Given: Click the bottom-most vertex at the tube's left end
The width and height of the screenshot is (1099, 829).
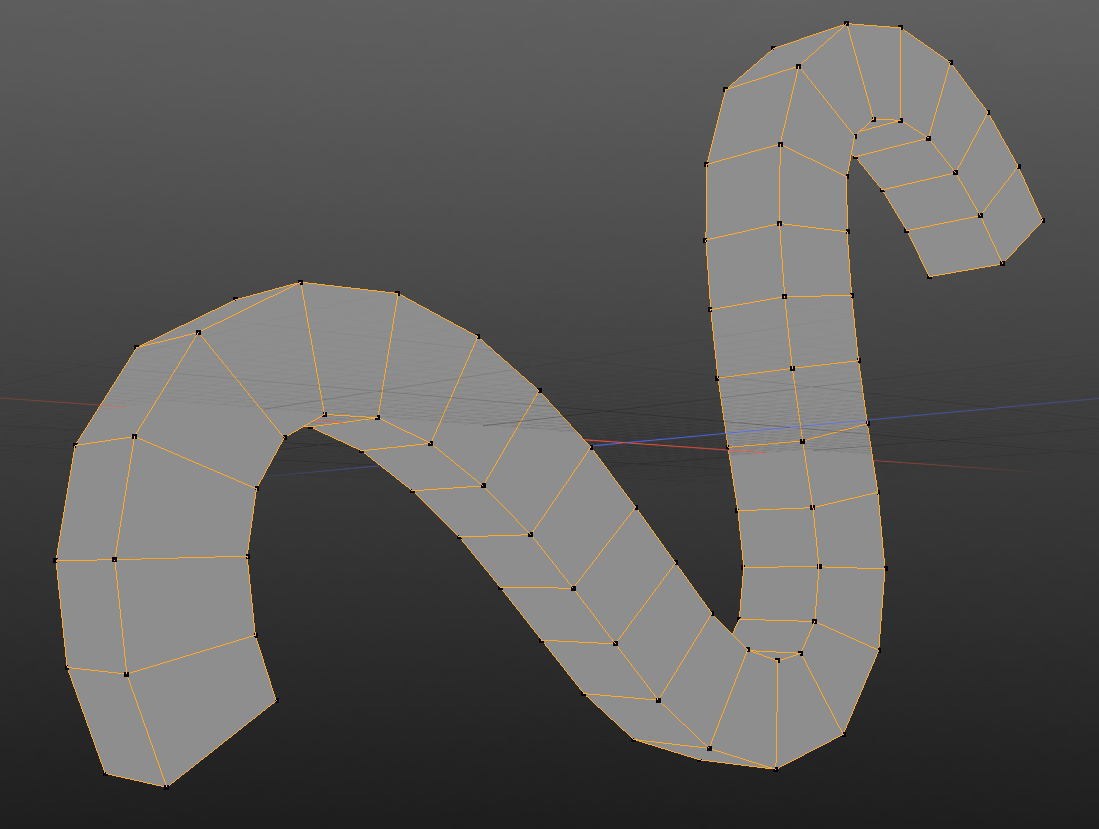Looking at the screenshot, I should tap(166, 786).
